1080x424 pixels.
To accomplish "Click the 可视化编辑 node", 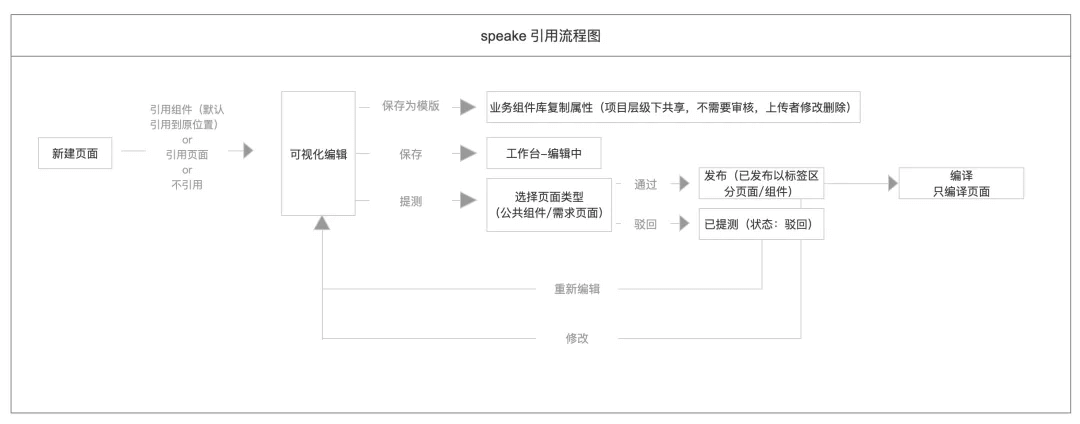I will point(318,153).
